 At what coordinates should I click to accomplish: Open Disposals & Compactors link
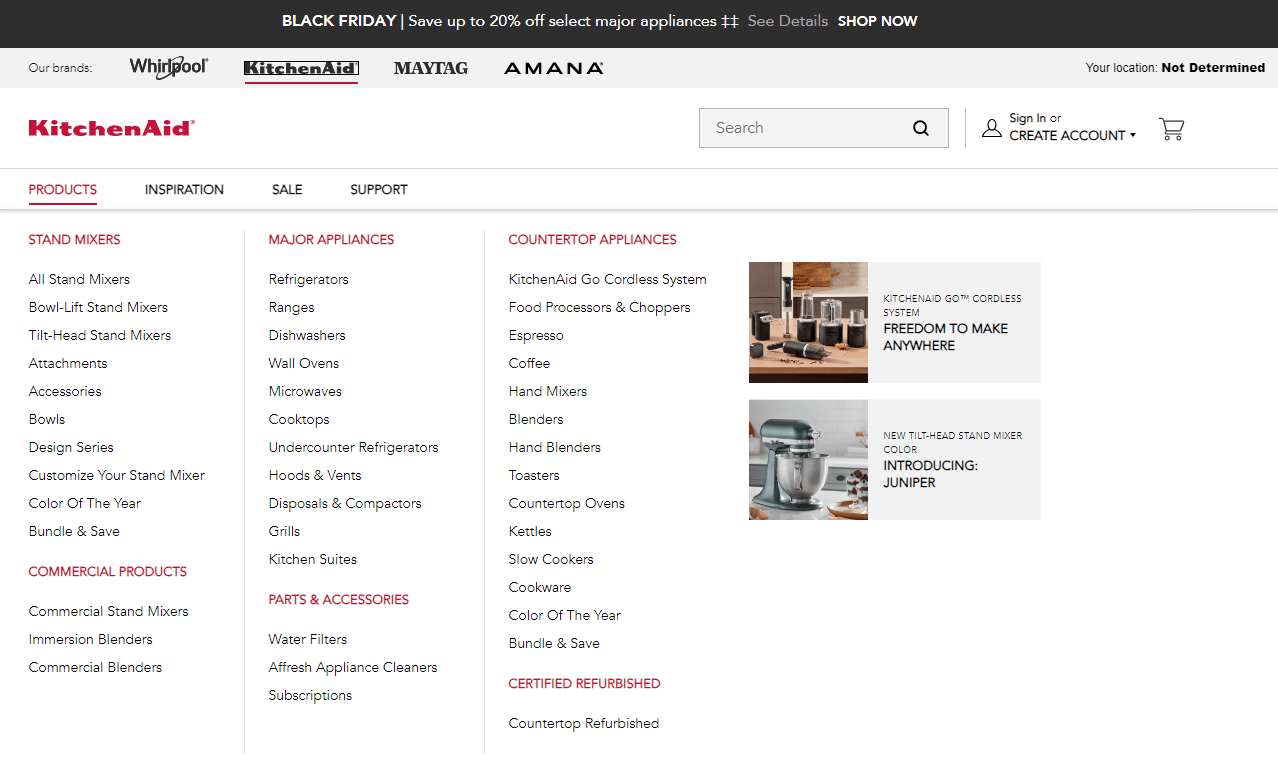(x=345, y=503)
